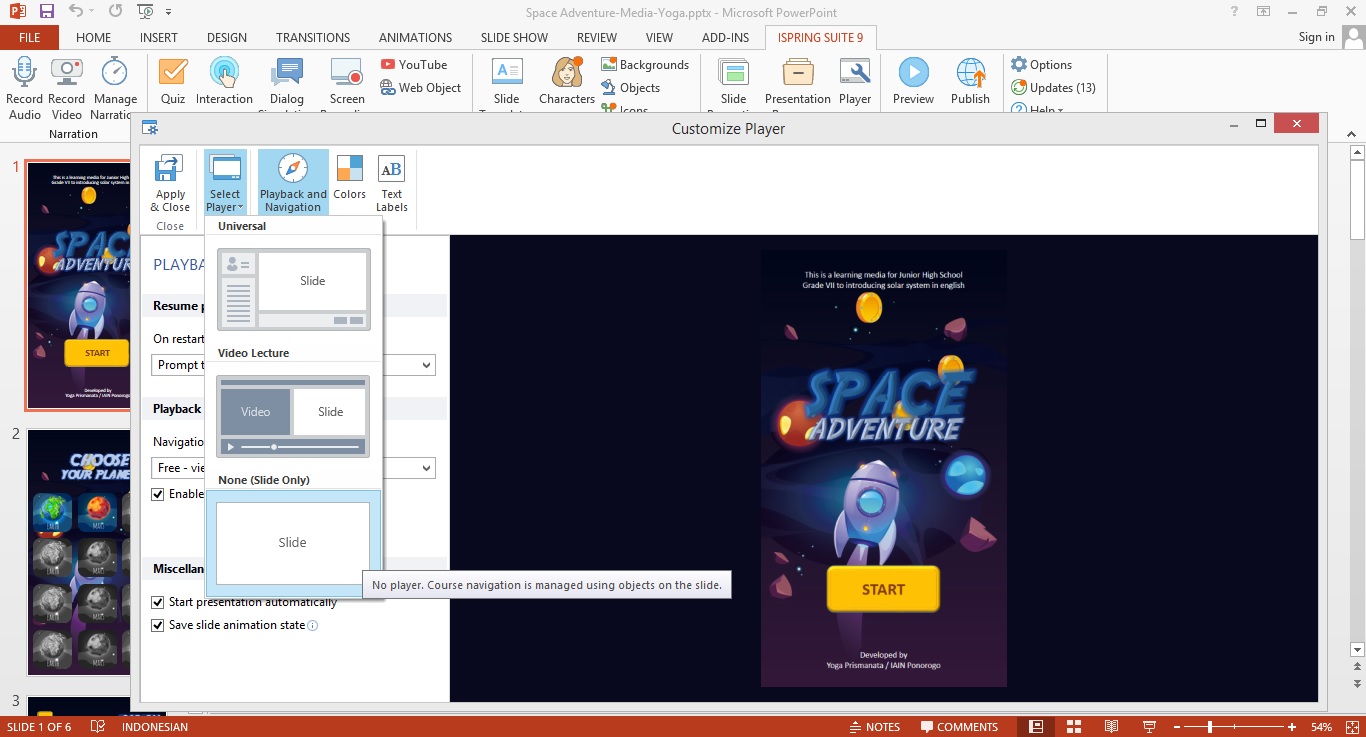Click the zoom slider handle in status bar
Screen dimensions: 1366x737
point(1210,727)
